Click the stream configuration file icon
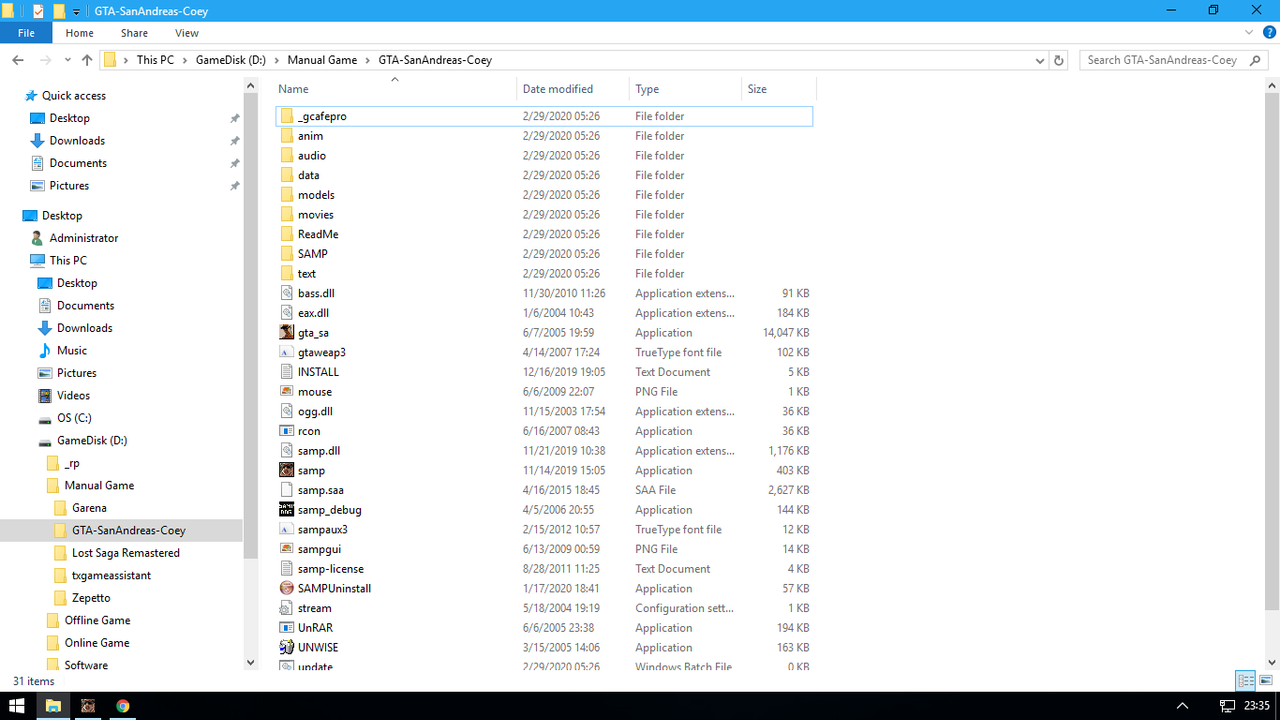 coord(286,608)
